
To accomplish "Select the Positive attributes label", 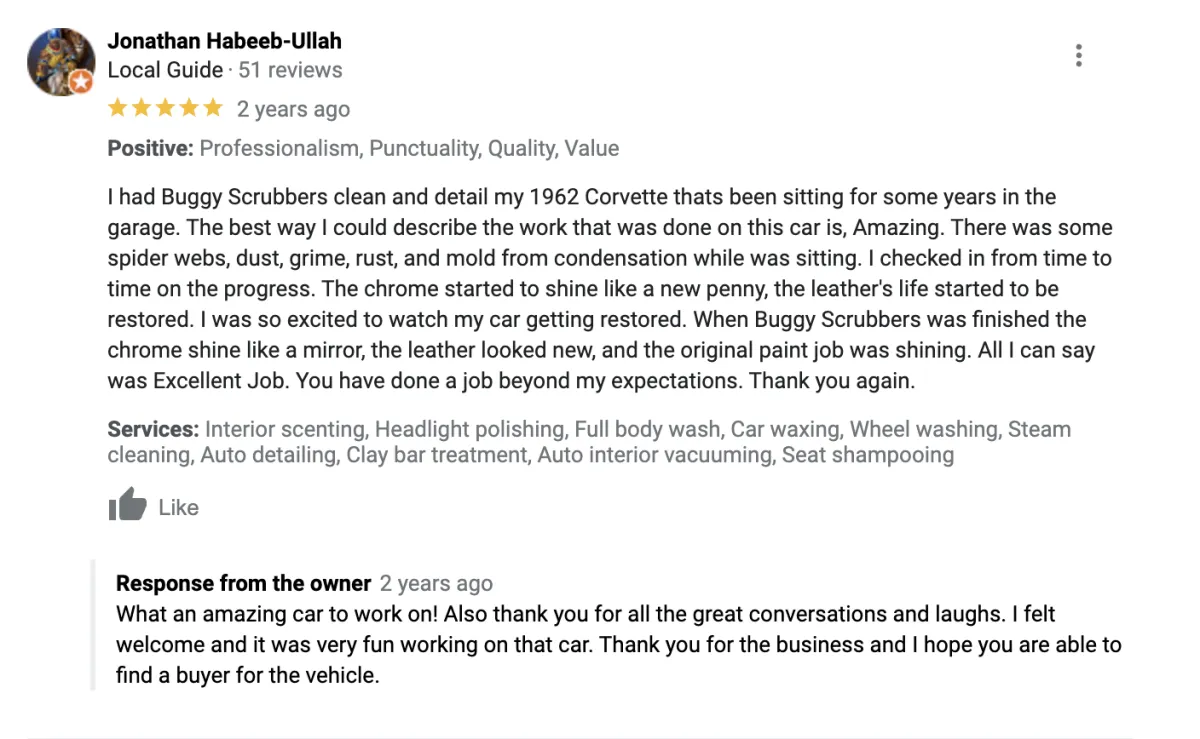I will pos(150,148).
